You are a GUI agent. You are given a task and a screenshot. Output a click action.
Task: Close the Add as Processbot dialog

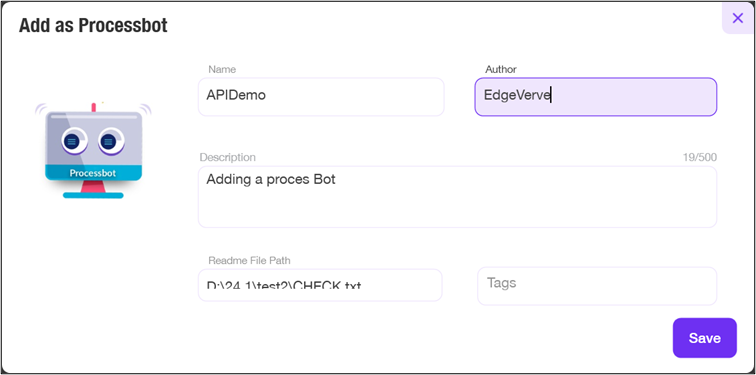(x=738, y=18)
